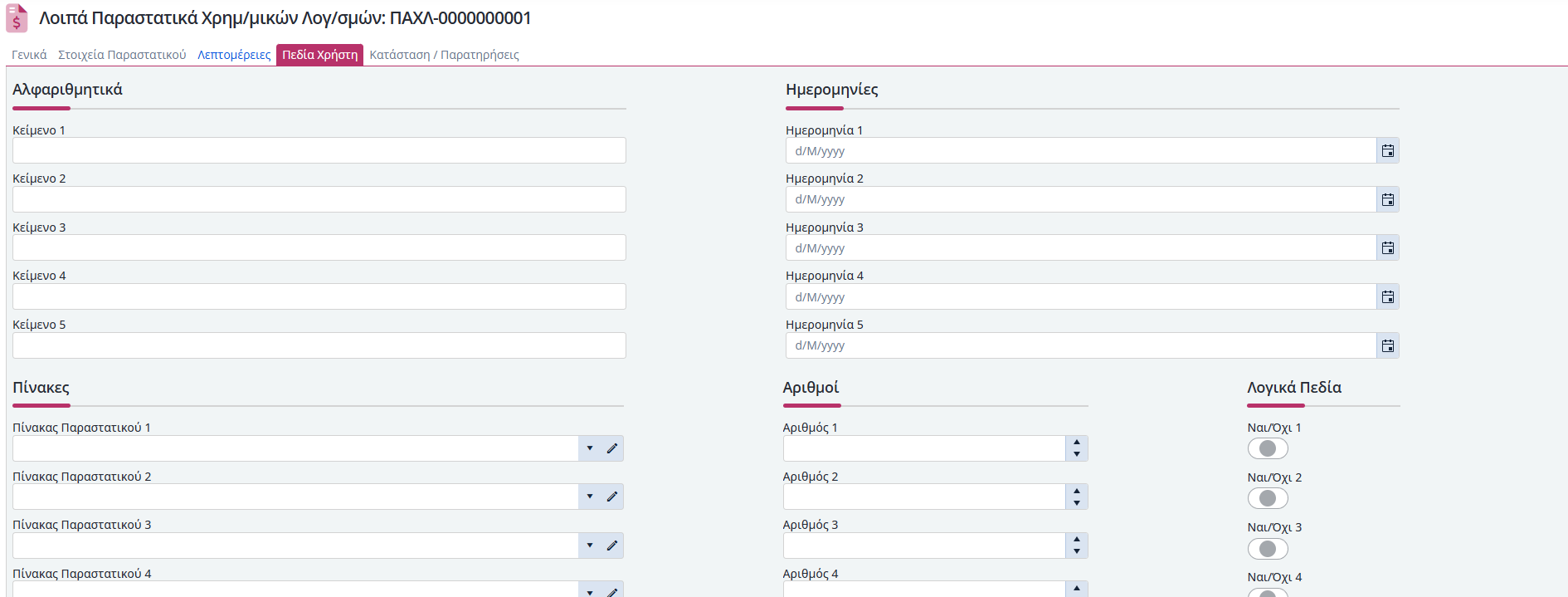Viewport: 1568px width, 597px height.
Task: Increase value of Αριθμός 1 spinner
Action: tap(1077, 443)
